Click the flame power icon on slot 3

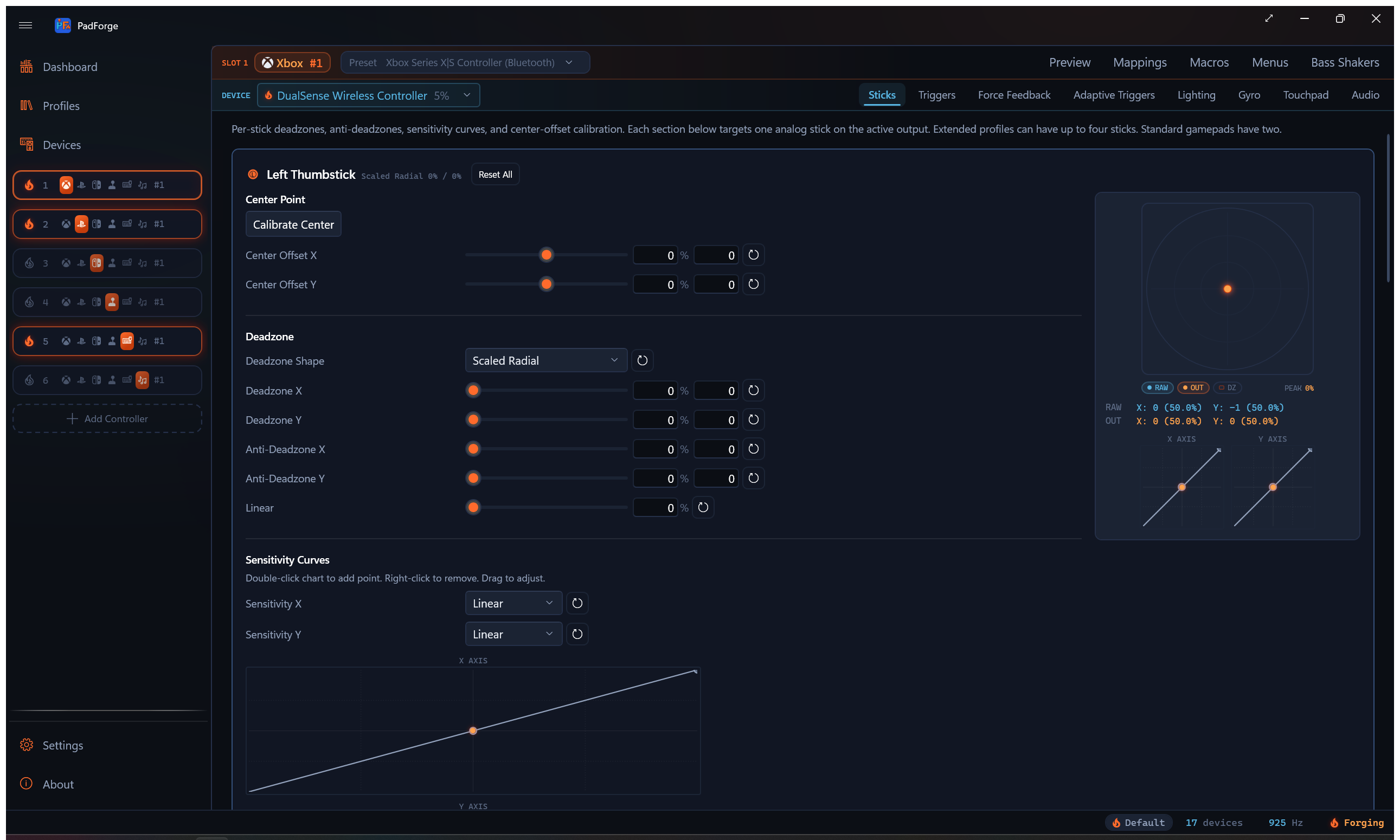(x=29, y=263)
